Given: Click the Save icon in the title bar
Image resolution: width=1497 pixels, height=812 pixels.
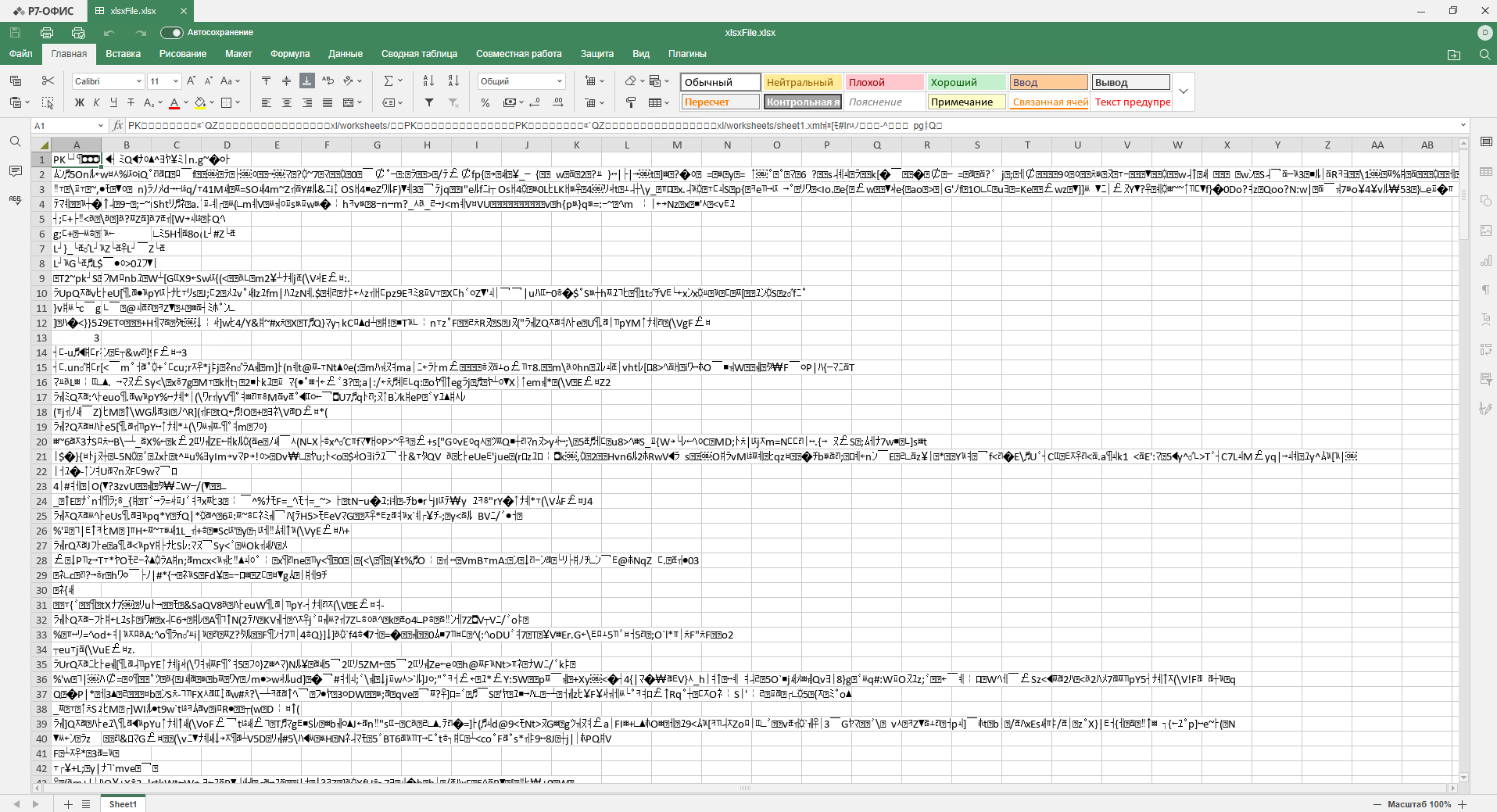Looking at the screenshot, I should tap(15, 33).
